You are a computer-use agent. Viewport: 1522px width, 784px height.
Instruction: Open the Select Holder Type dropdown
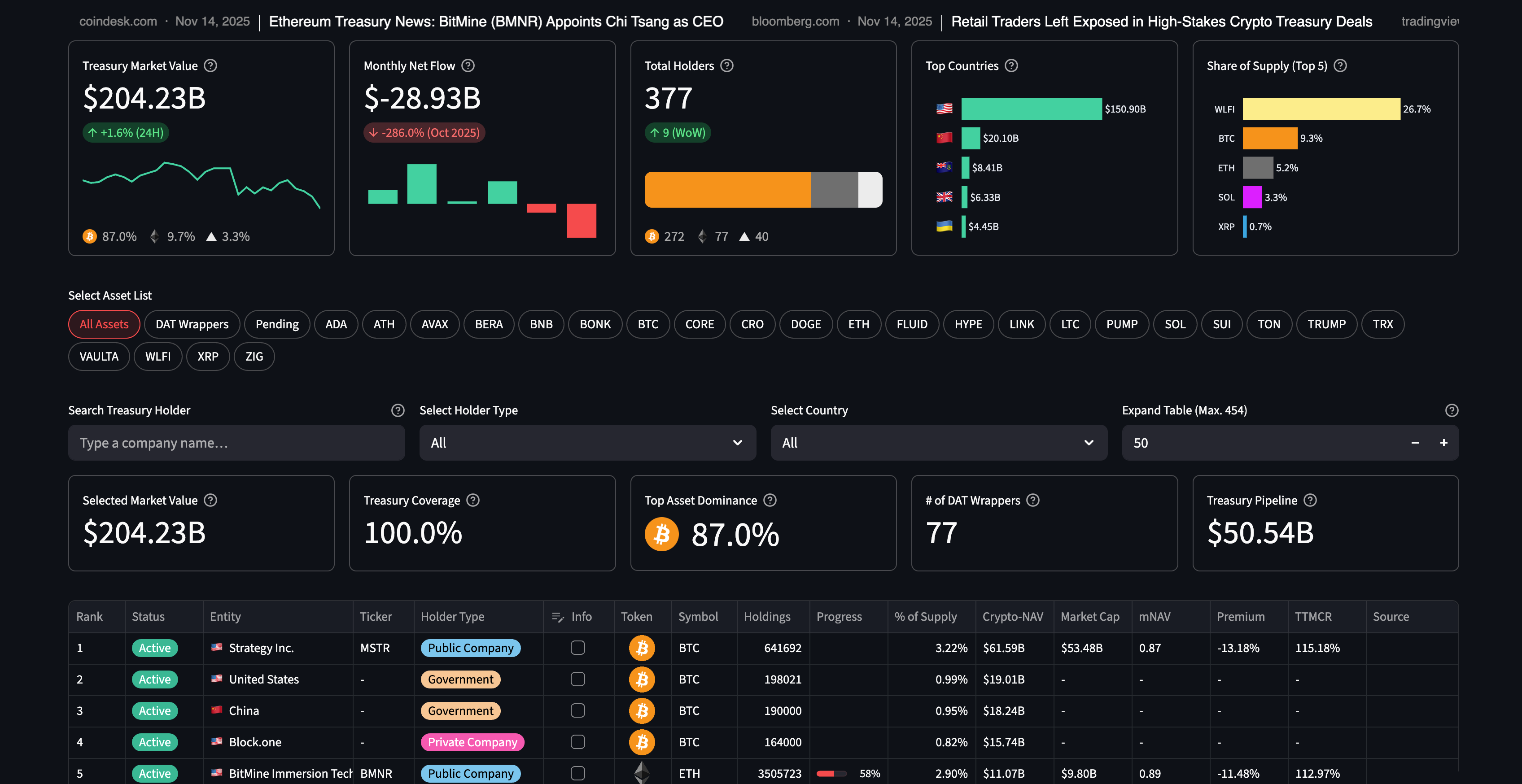coord(587,443)
